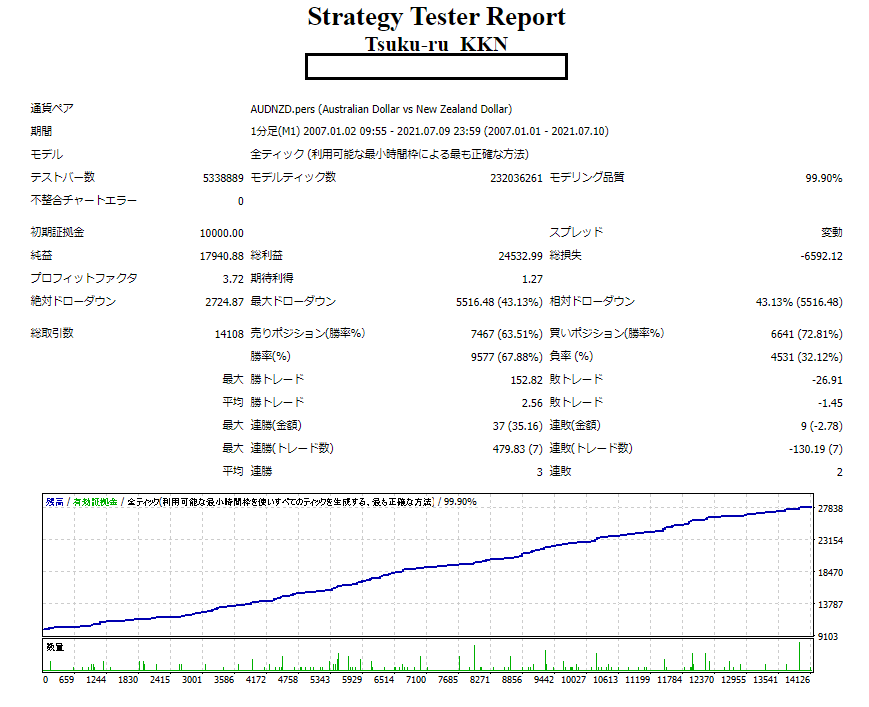Click the model ticks value 232036261
Image resolution: width=869 pixels, height=707 pixels.
tap(516, 178)
